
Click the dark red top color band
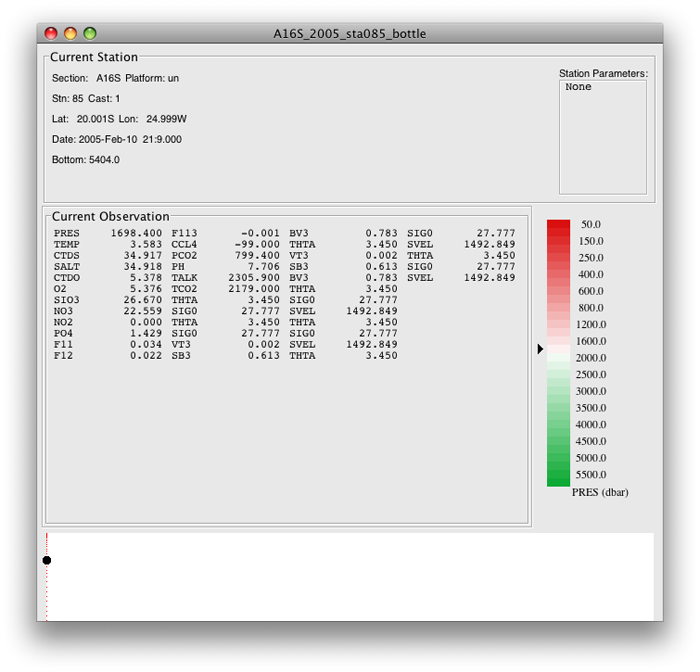[x=558, y=224]
